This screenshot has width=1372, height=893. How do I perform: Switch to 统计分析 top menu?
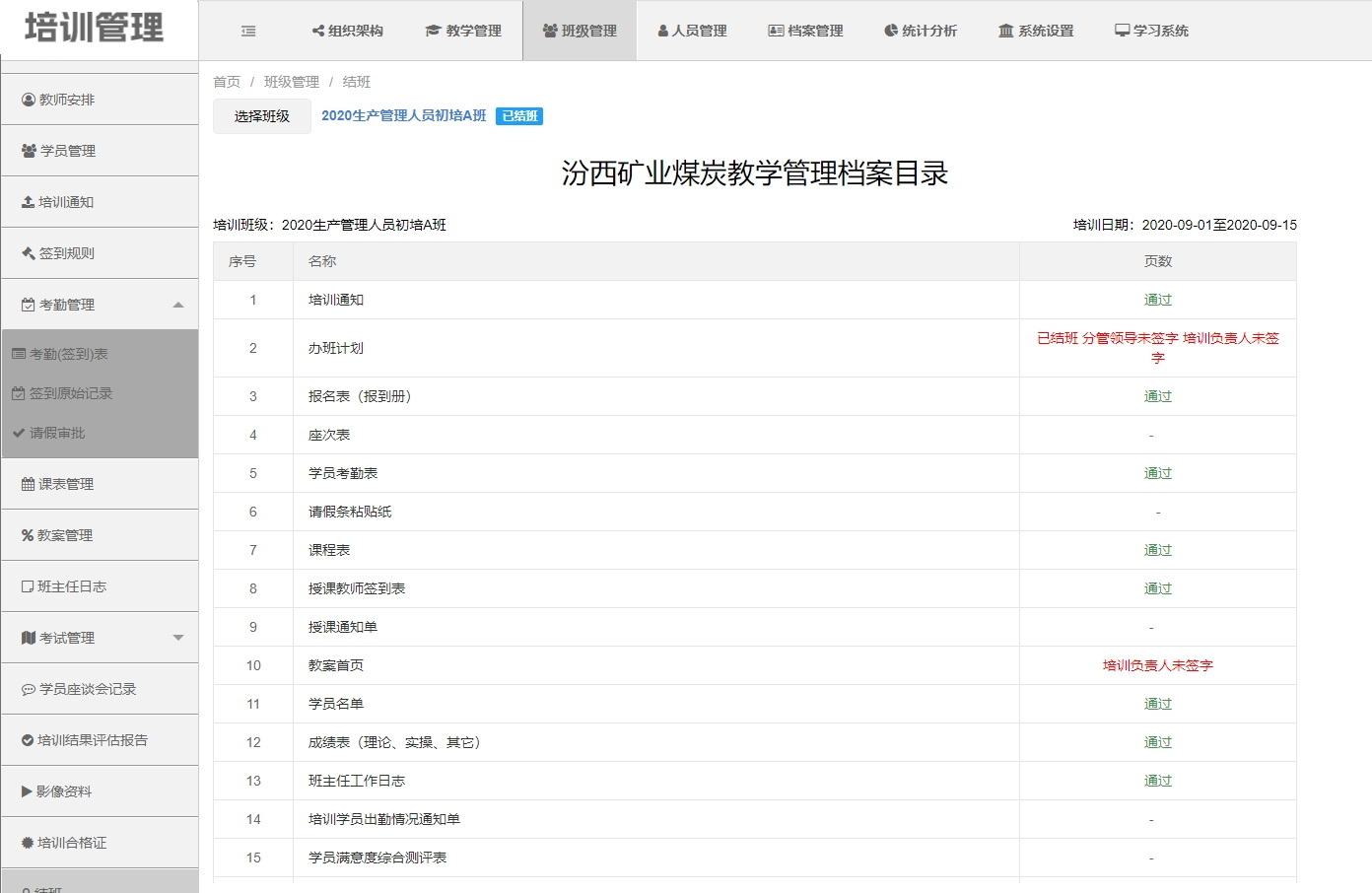921,32
